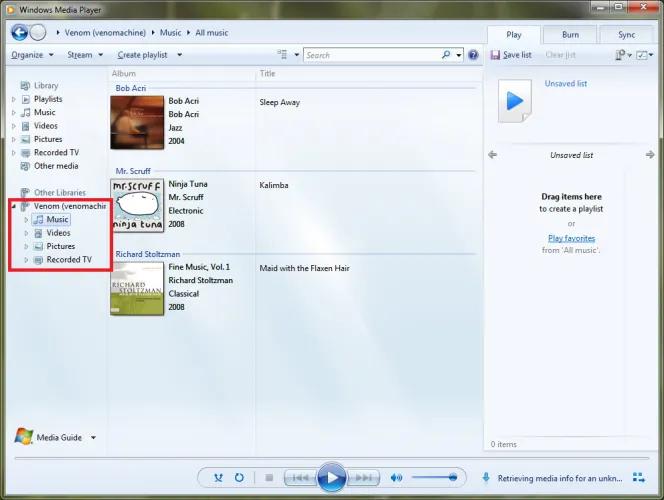
Task: Open the Create playlist dropdown arrow
Action: point(180,55)
